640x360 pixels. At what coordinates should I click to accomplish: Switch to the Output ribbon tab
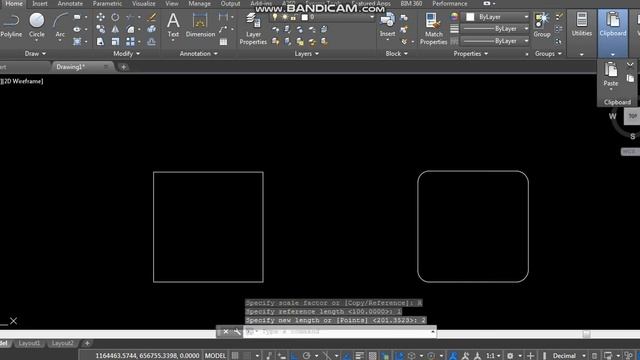point(230,4)
